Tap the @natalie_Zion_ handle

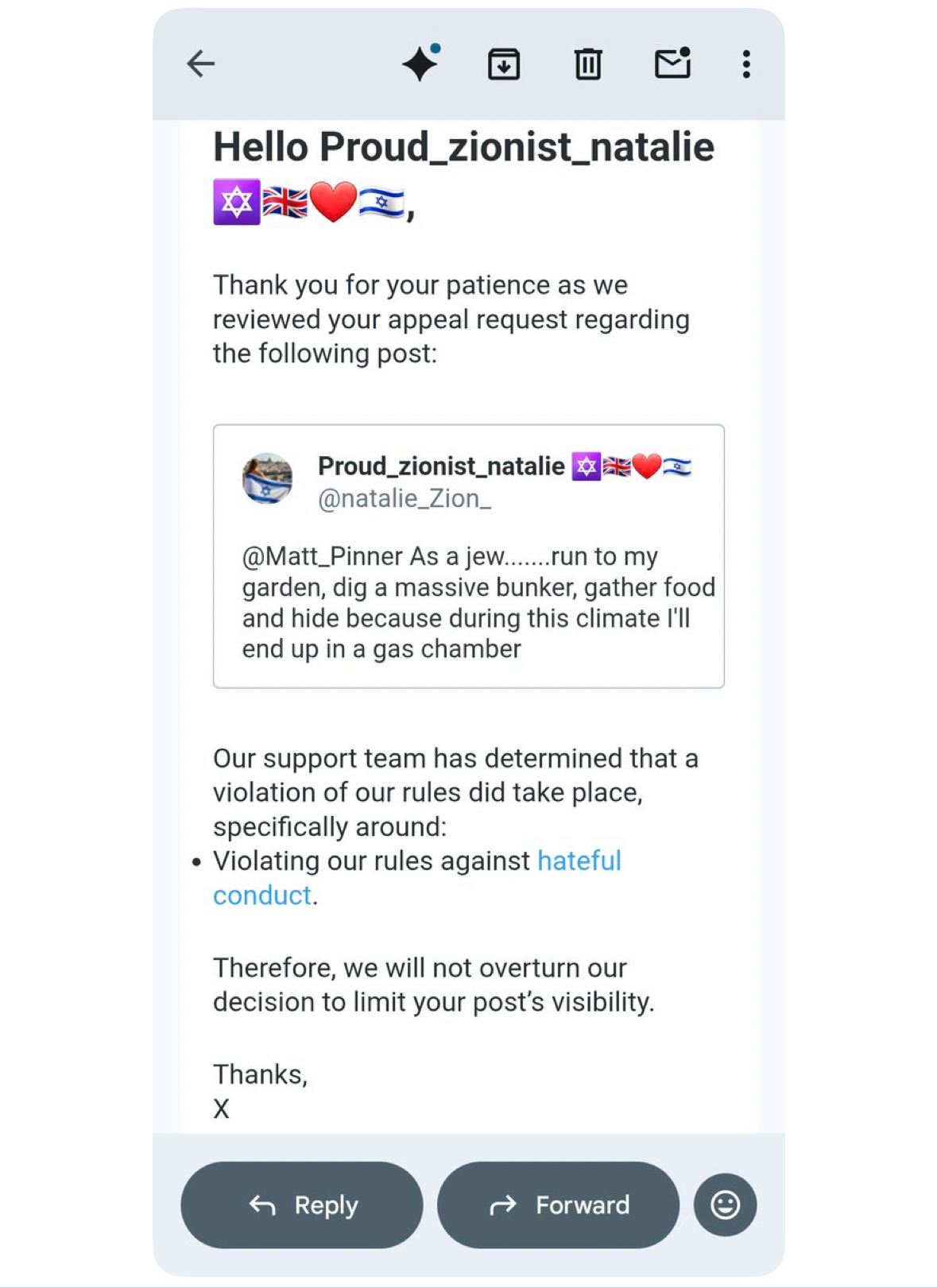click(405, 499)
